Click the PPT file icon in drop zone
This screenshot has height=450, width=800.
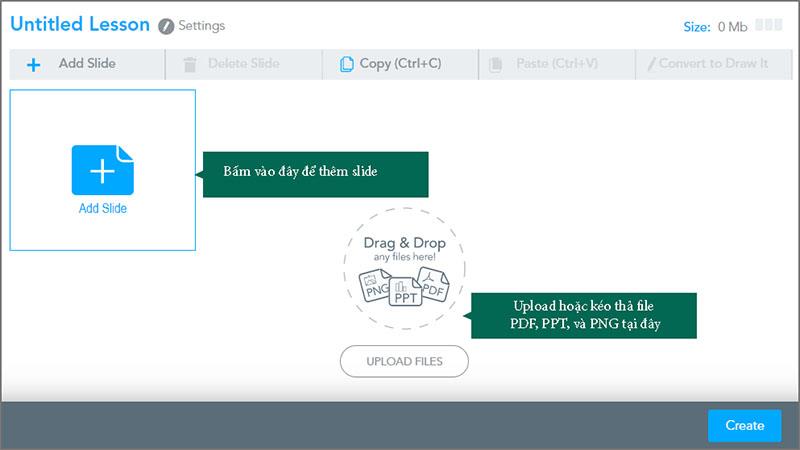pos(404,295)
